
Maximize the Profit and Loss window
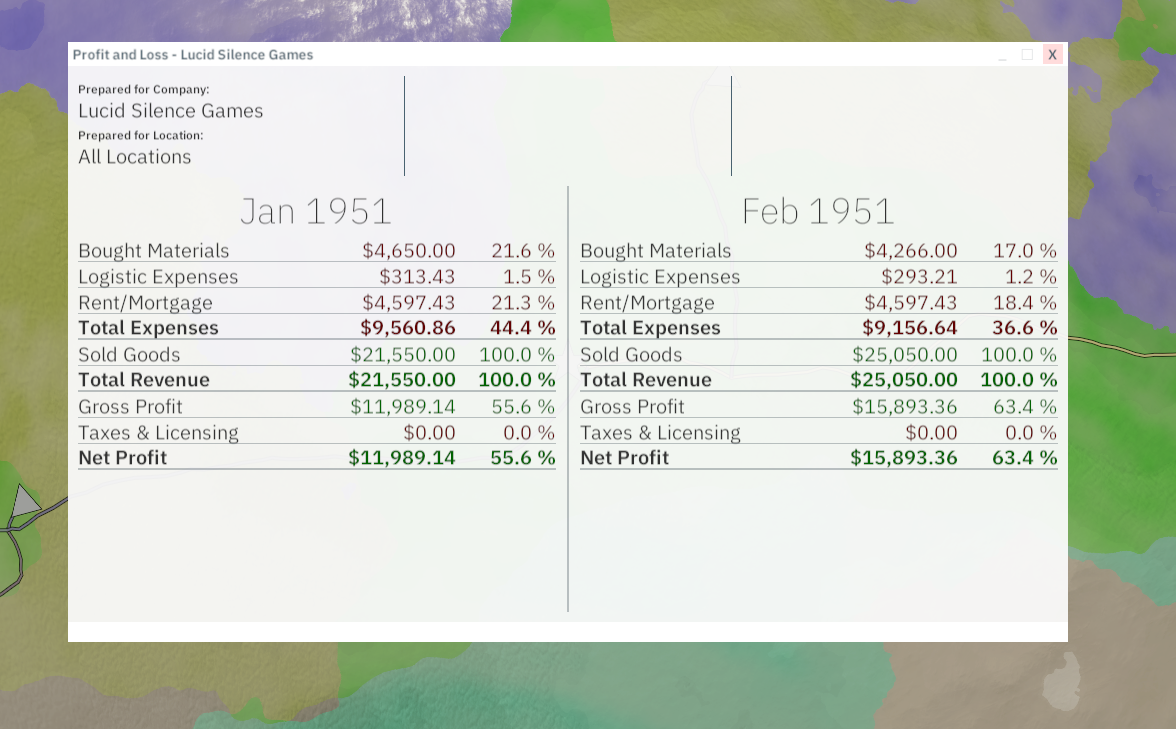1027,55
